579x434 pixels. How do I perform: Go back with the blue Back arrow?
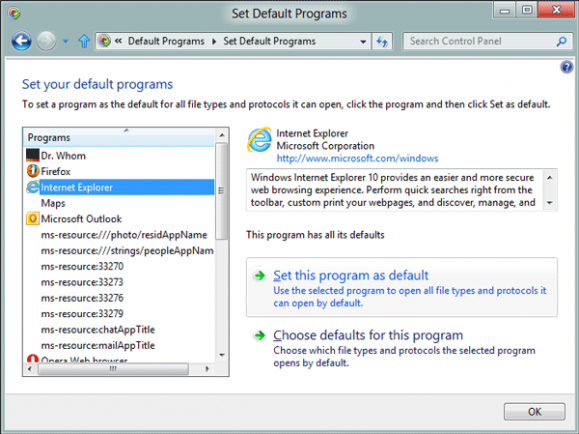[x=21, y=41]
